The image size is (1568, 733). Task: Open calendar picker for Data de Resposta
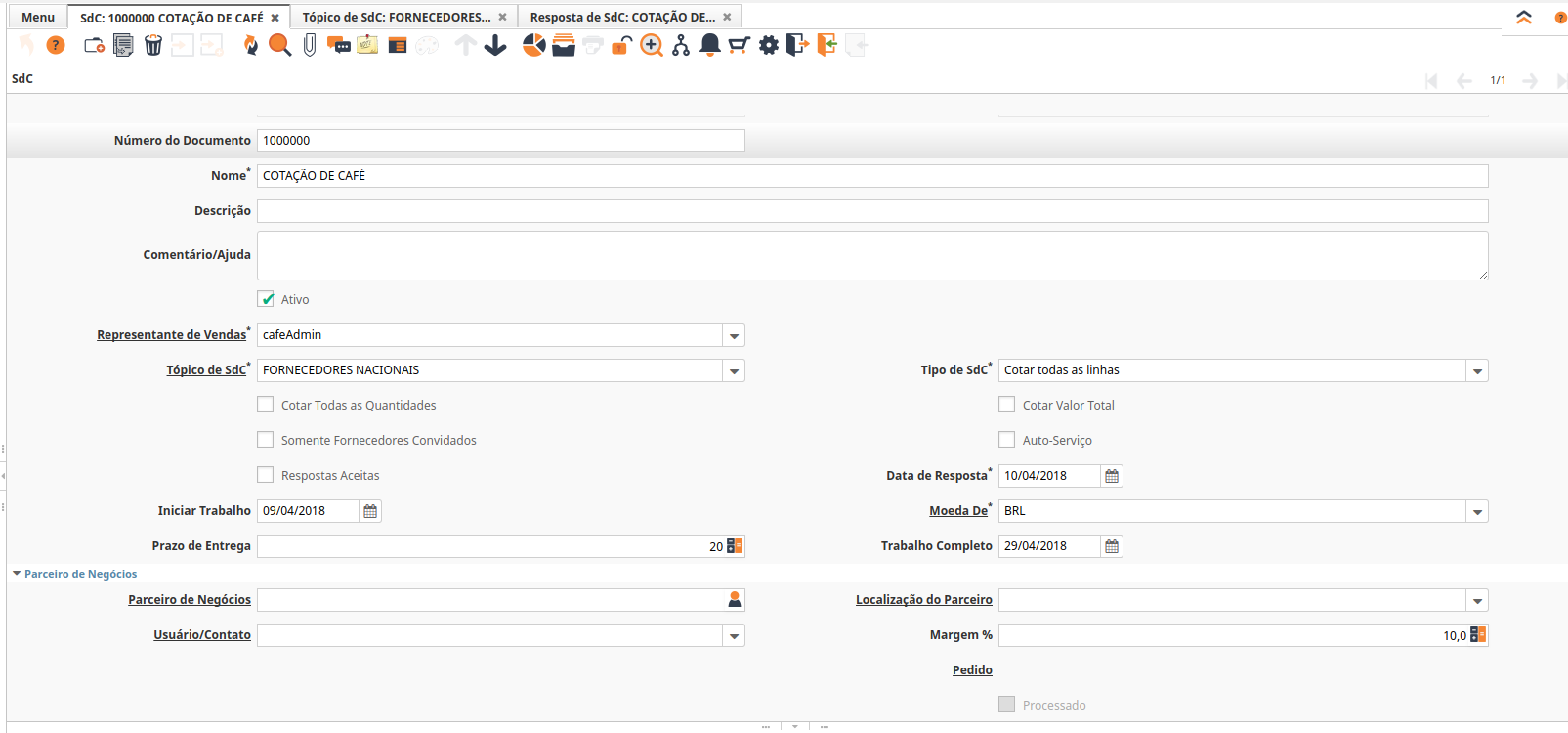coord(1112,476)
